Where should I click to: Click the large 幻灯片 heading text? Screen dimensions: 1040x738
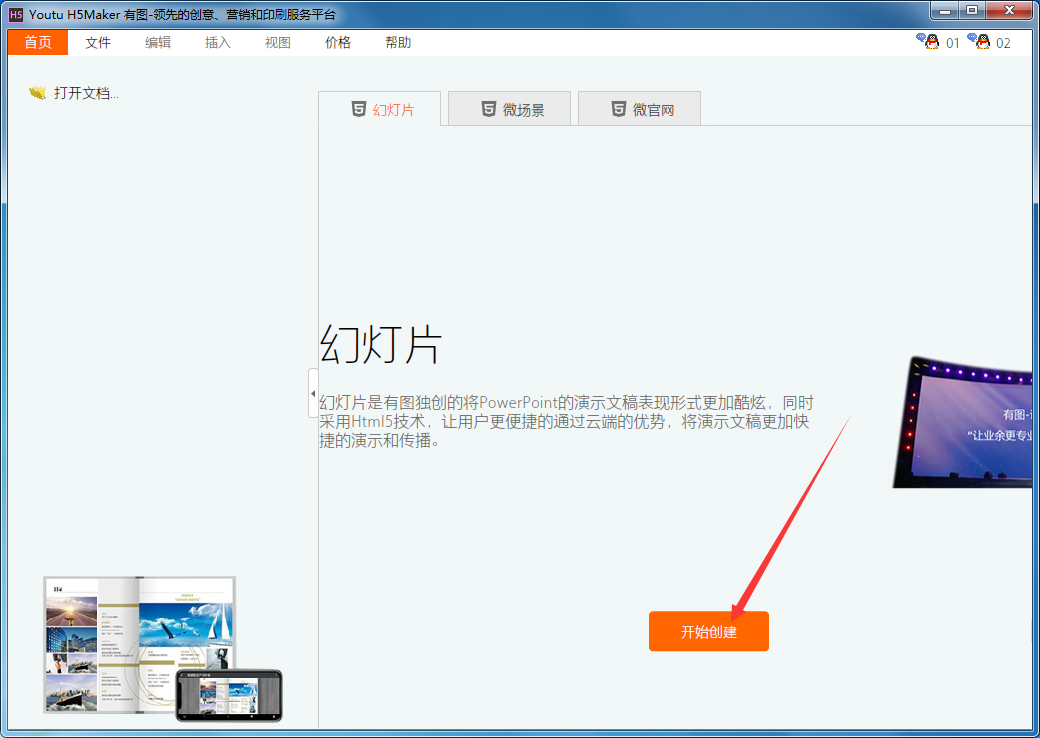(381, 345)
